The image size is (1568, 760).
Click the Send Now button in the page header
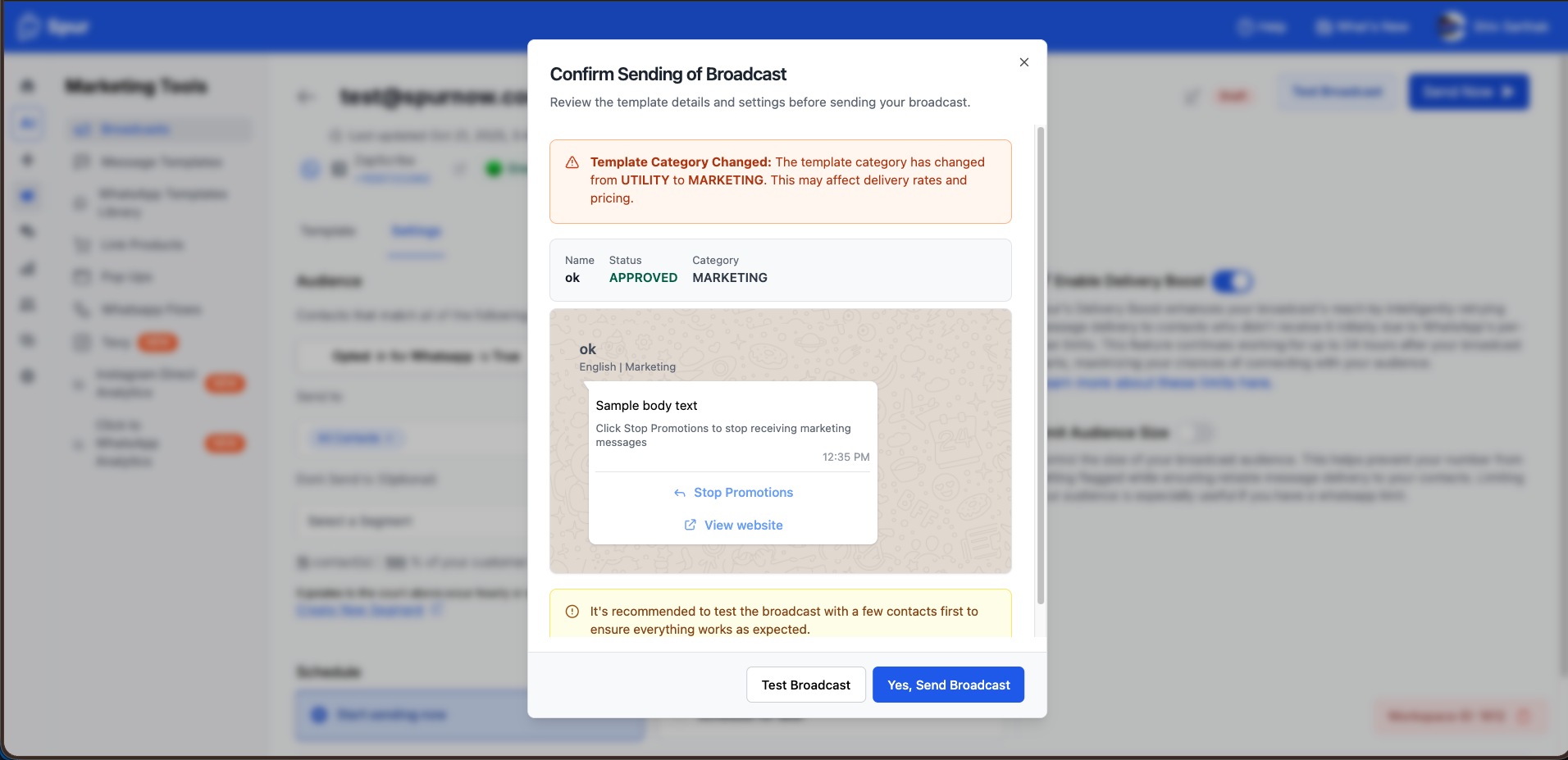point(1468,92)
